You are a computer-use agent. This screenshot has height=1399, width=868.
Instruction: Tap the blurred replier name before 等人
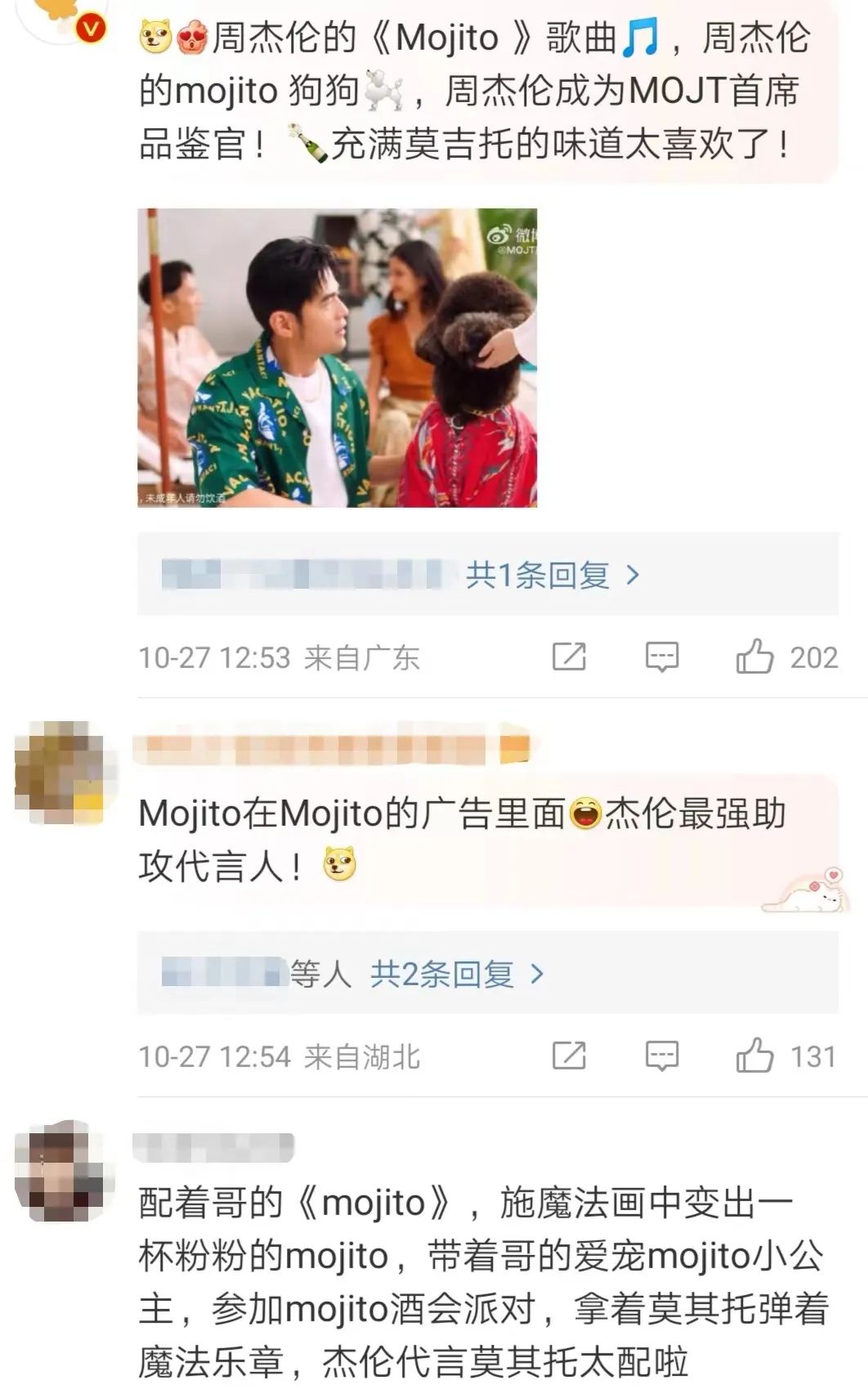click(x=223, y=974)
